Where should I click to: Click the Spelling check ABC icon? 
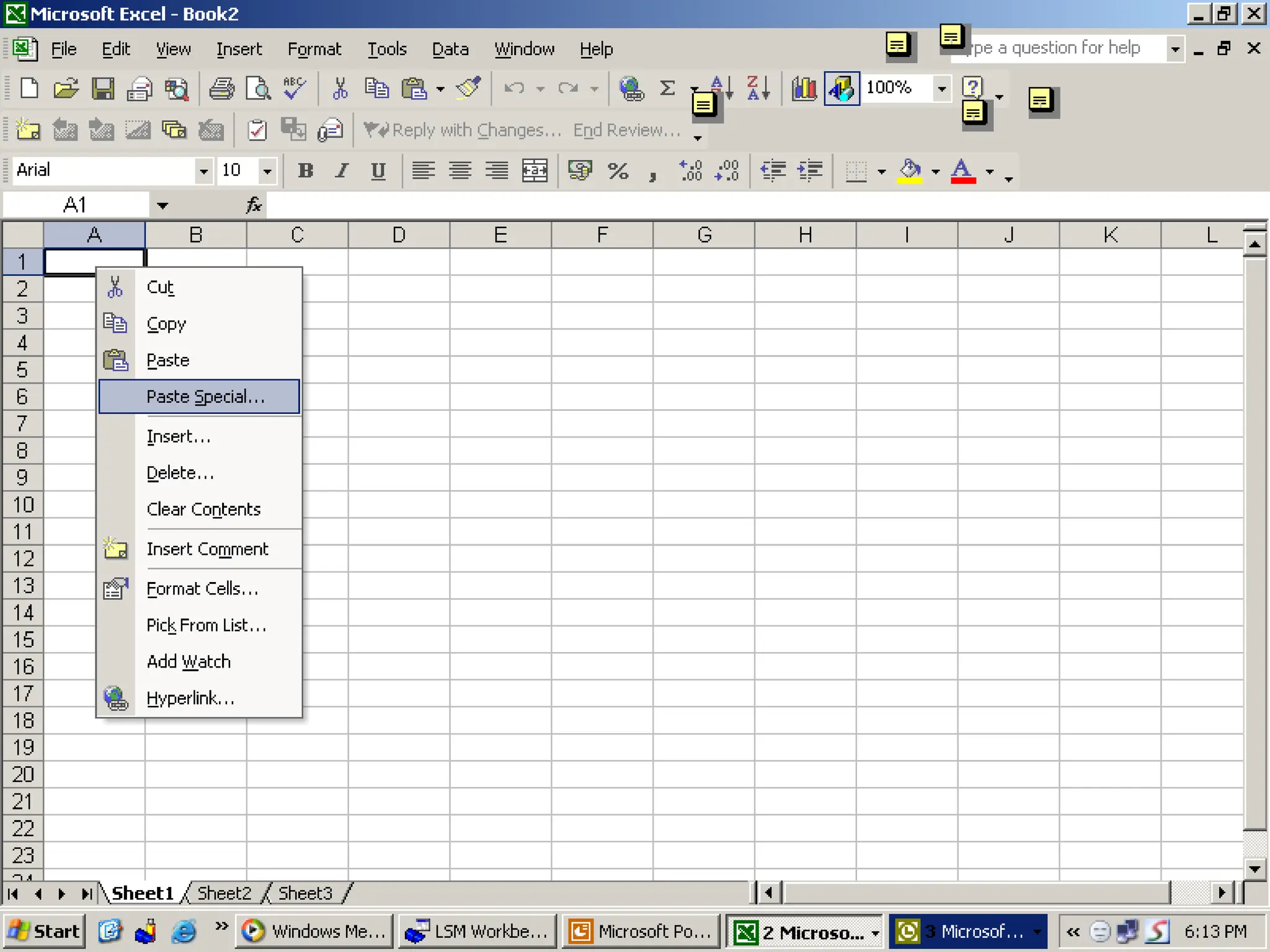tap(294, 89)
